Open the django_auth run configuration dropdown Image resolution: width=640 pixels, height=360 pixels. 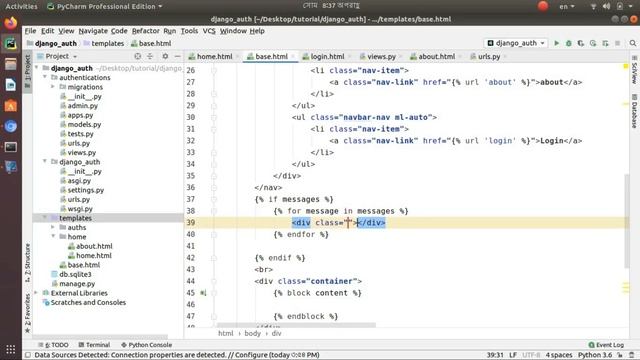(x=516, y=43)
